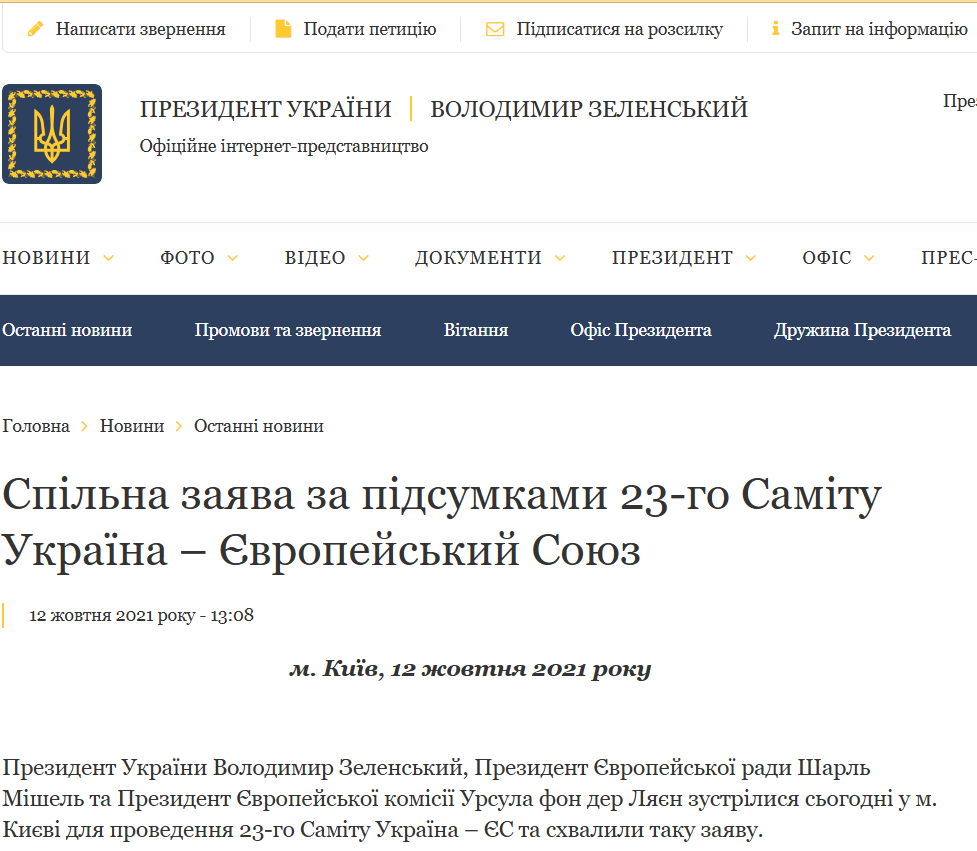
Task: Open the Дружина Президента section
Action: [862, 328]
